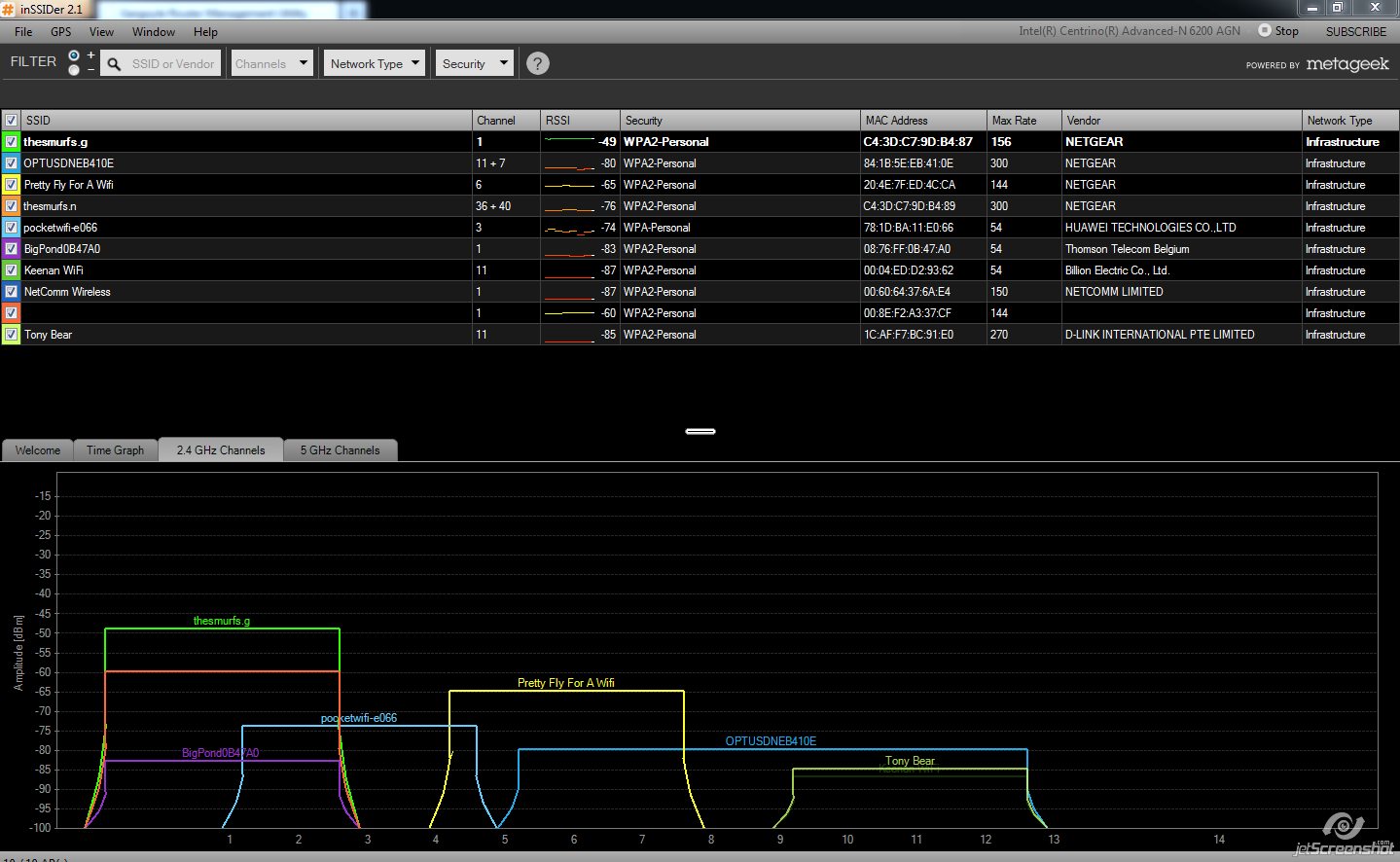Viewport: 1400px width, 862px height.
Task: Open the SUBSCRIBE link
Action: click(1355, 31)
